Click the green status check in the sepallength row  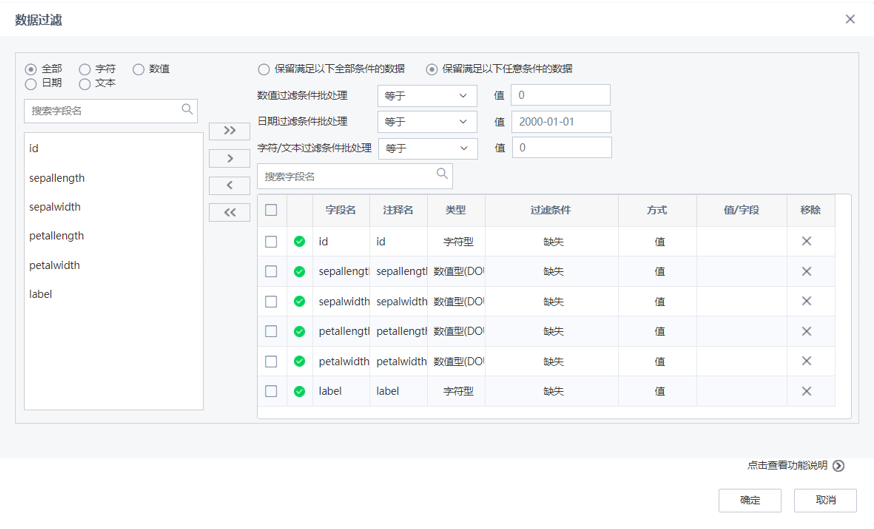click(x=299, y=271)
